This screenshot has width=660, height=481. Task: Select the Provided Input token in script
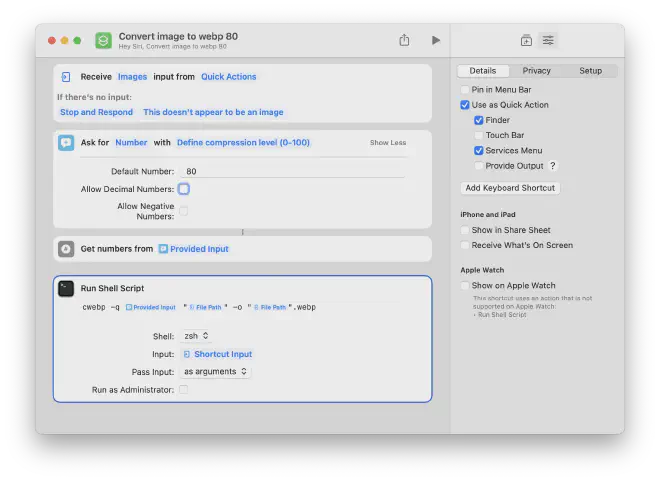(x=151, y=307)
